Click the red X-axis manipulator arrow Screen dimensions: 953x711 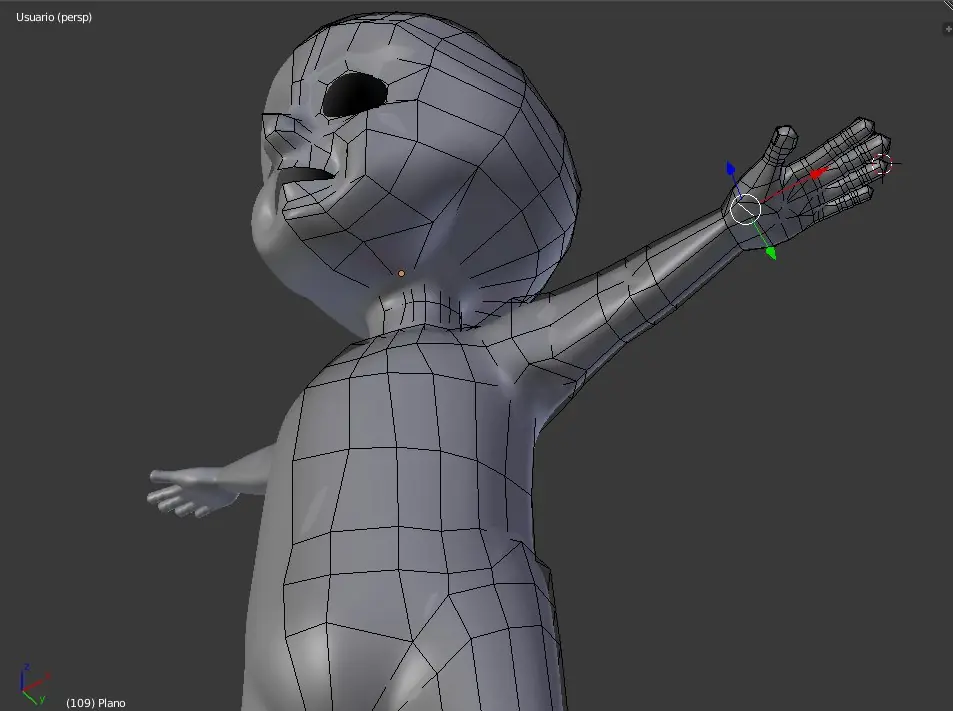click(819, 174)
